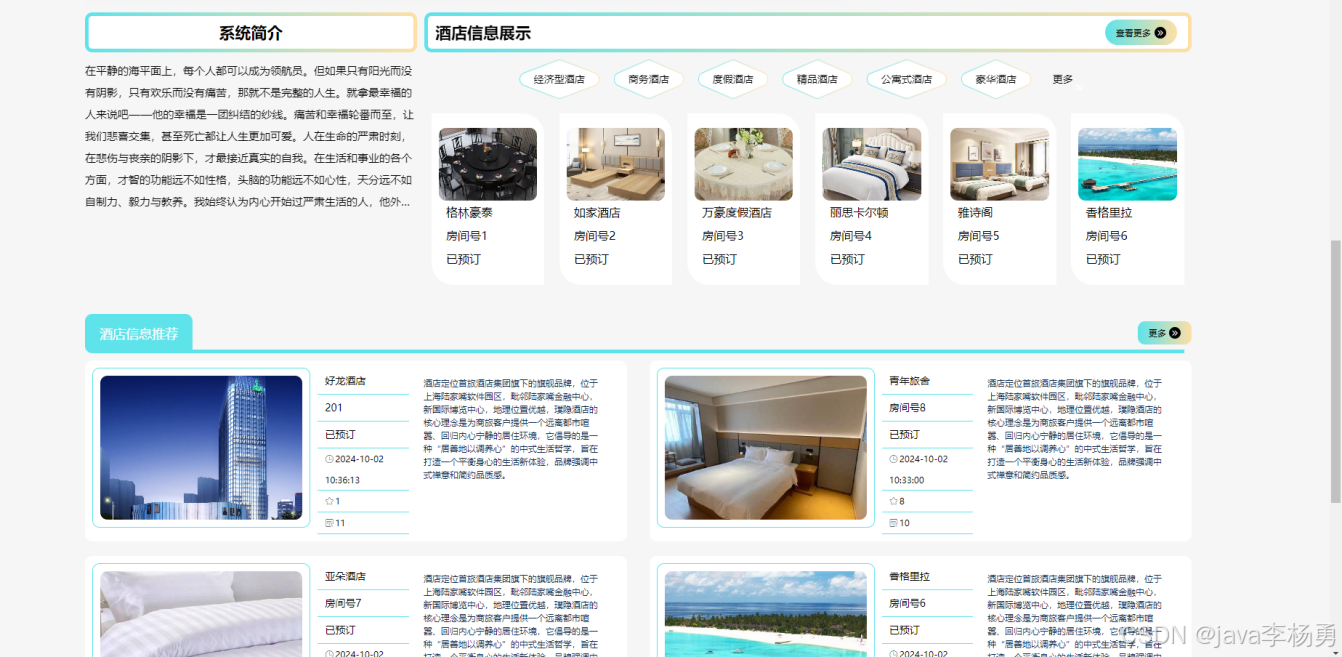The image size is (1342, 657).
Task: Expand the 更多 category options
Action: point(1062,79)
